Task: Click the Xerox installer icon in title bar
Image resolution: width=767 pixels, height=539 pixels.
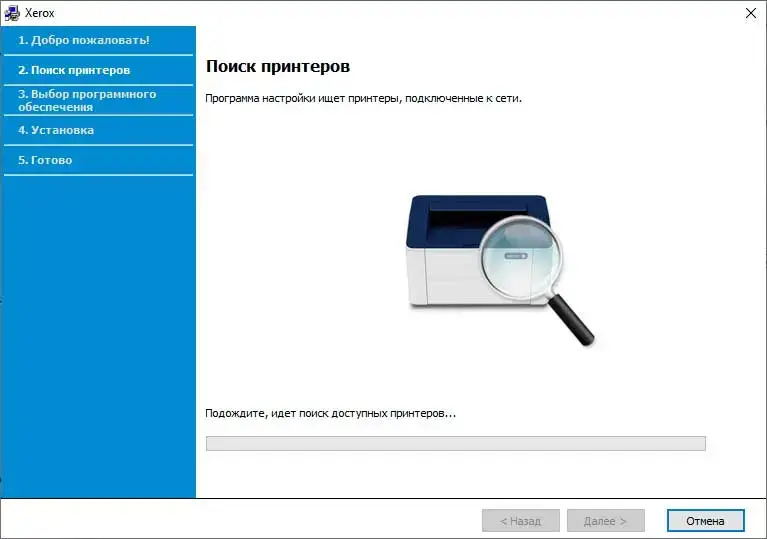Action: (12, 13)
